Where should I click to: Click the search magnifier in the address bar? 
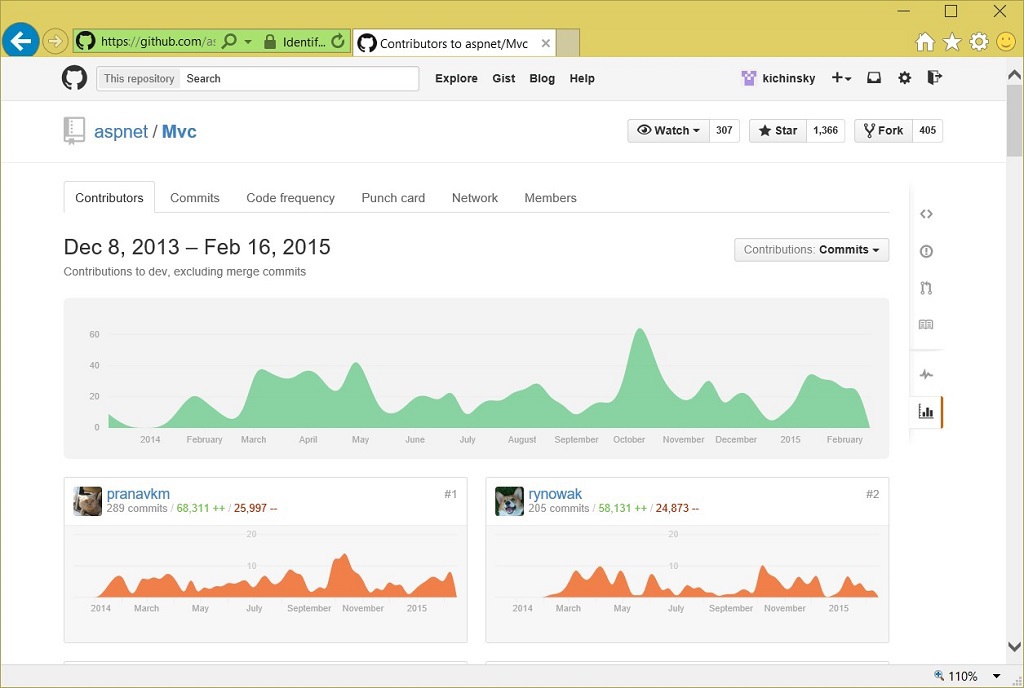(x=229, y=42)
